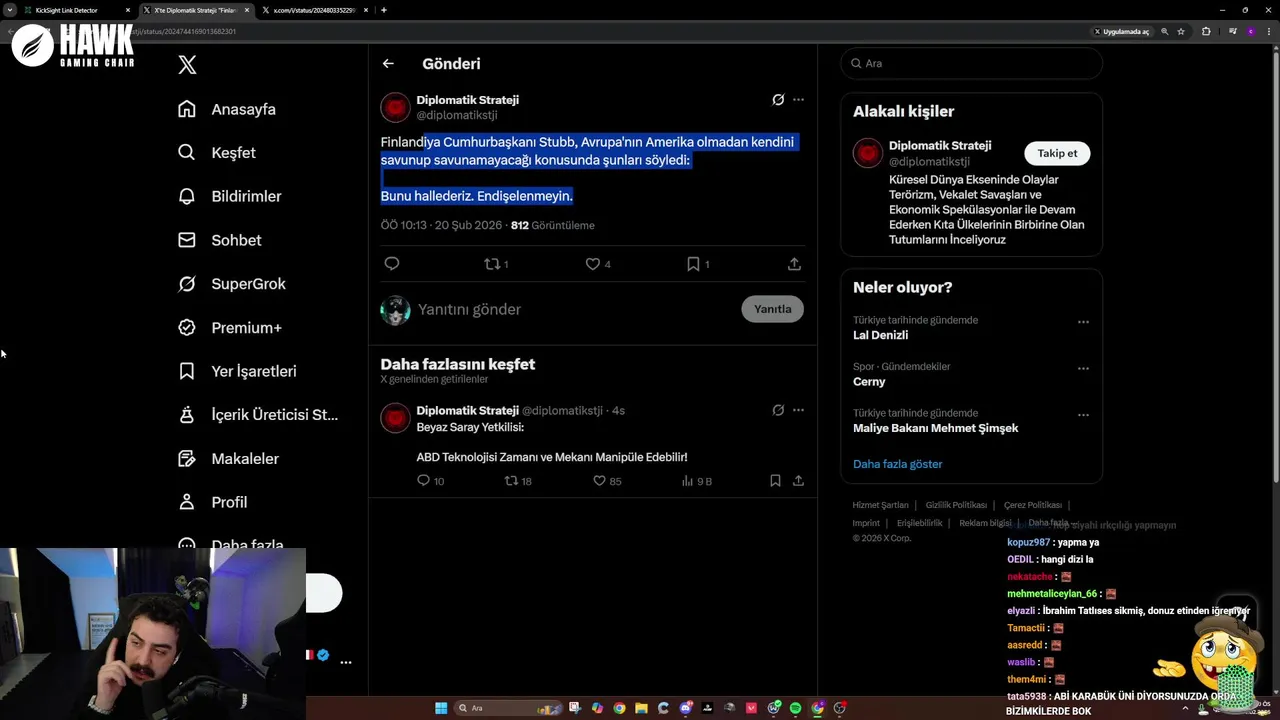Open the Hizmet Şartları footer link
This screenshot has height=720, width=1280.
[880, 505]
